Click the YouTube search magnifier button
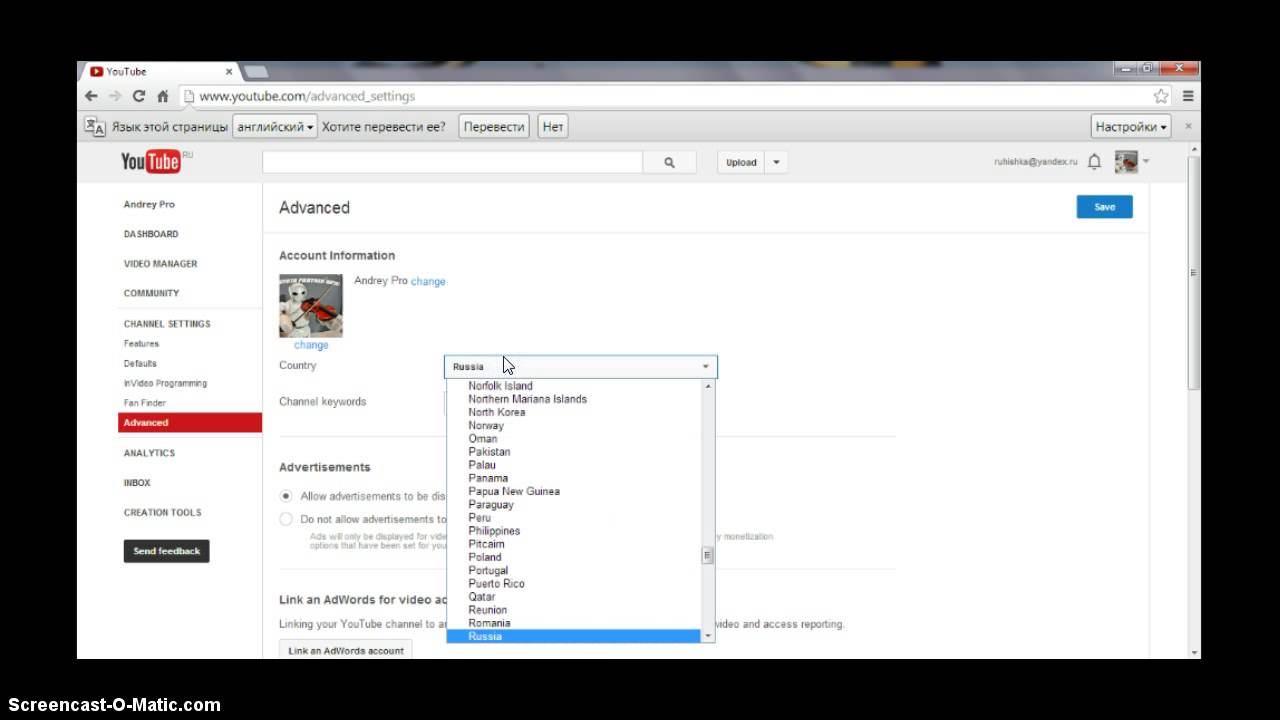The height and width of the screenshot is (720, 1280). point(669,162)
